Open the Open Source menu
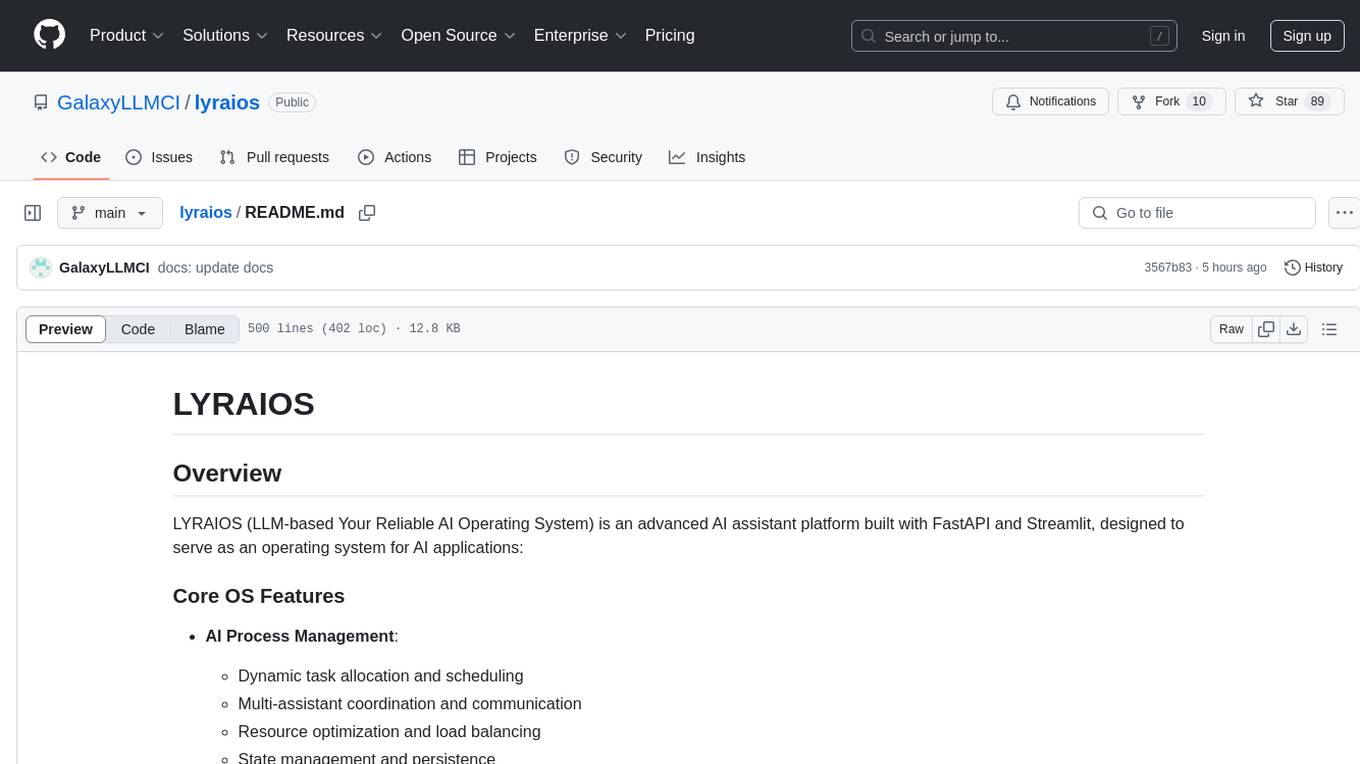 point(458,35)
